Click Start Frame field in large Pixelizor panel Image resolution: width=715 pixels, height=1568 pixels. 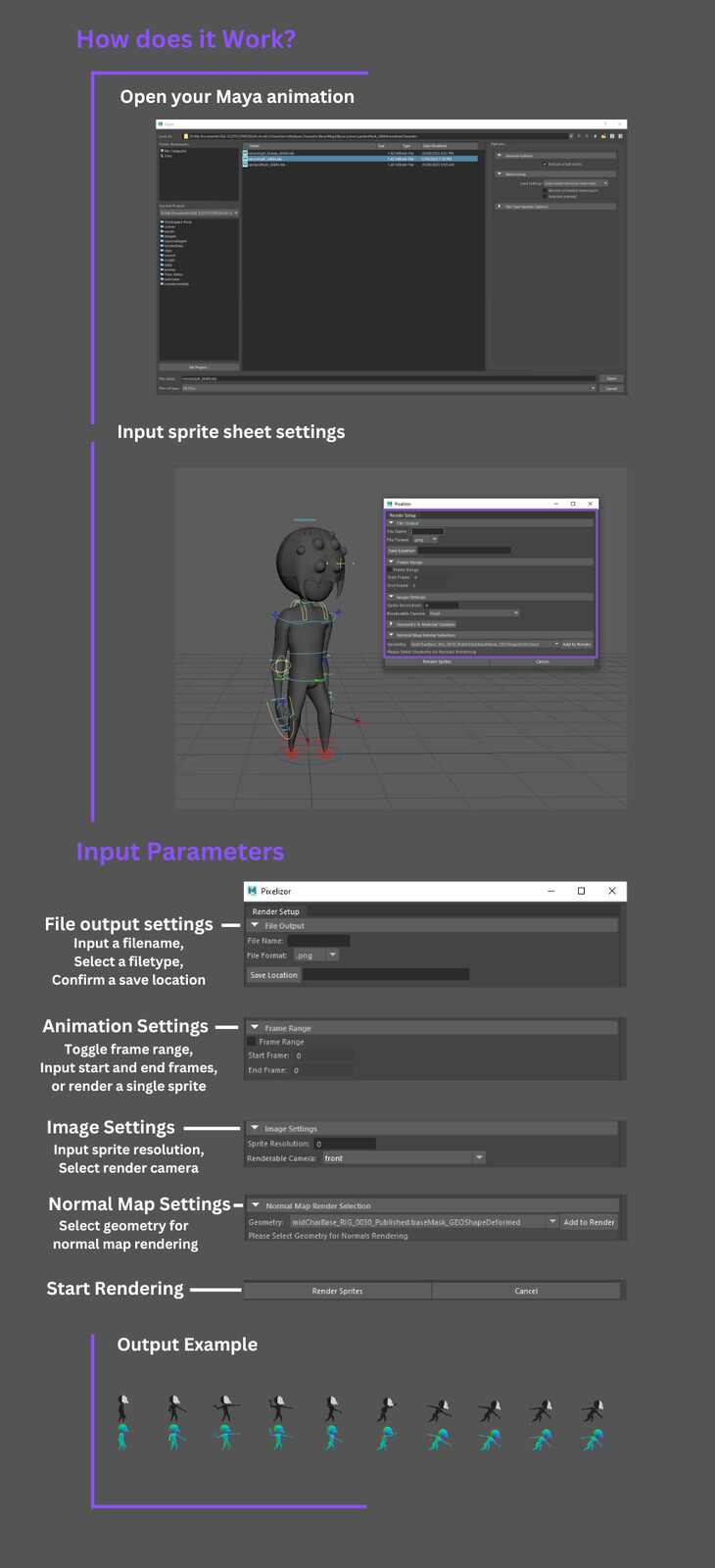click(x=323, y=1055)
